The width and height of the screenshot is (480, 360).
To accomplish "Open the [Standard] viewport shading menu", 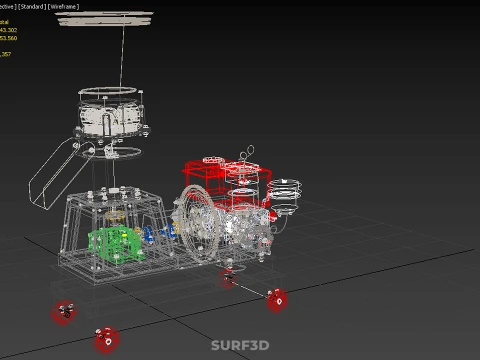I will click(32, 7).
